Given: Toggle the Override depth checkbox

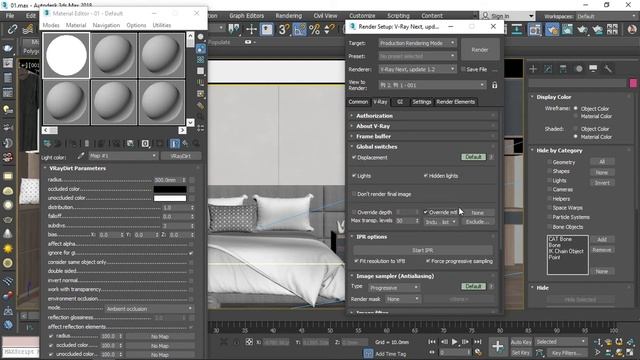Looking at the screenshot, I should pos(354,212).
